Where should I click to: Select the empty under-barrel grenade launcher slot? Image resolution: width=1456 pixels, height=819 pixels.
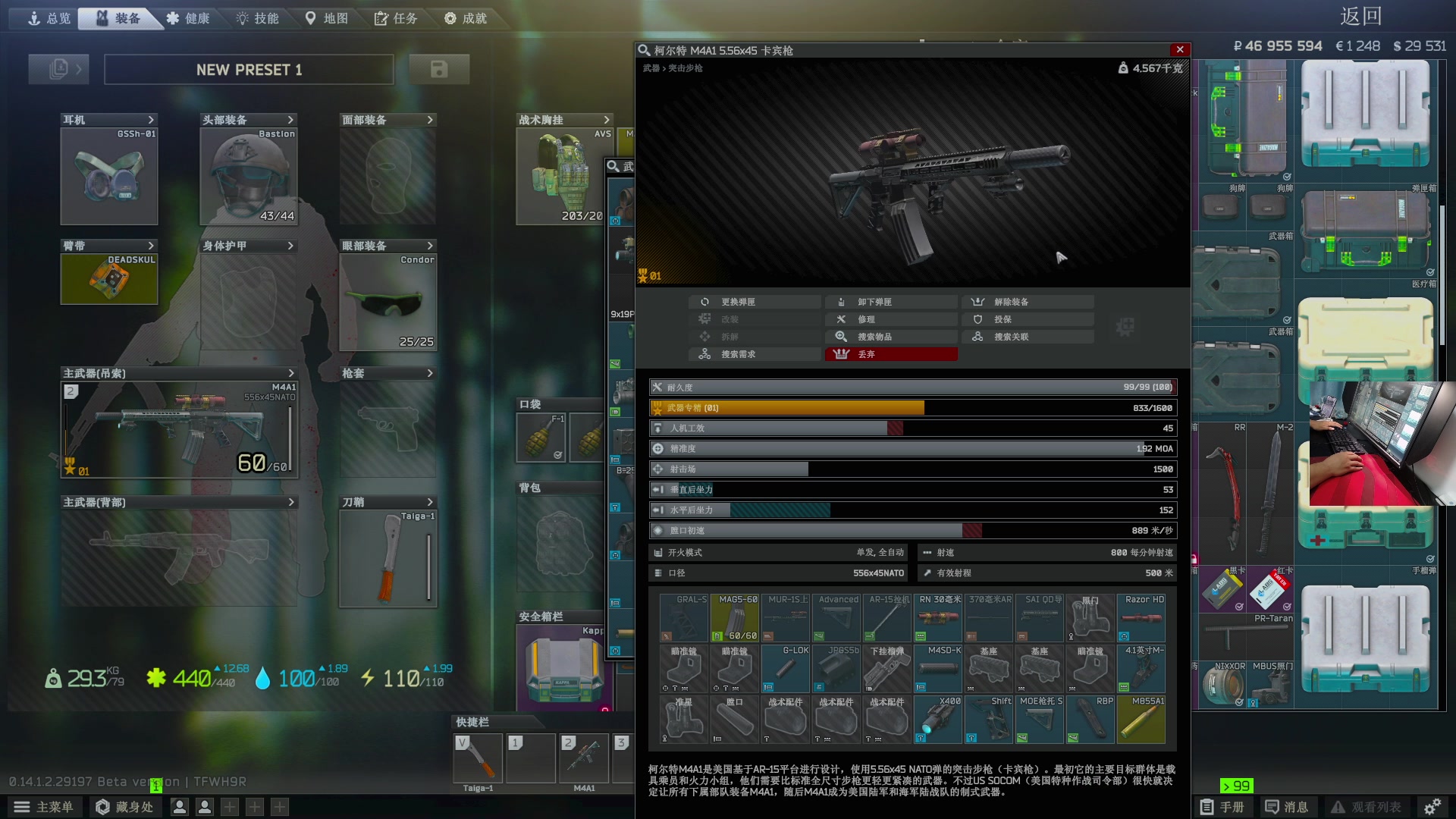887,669
